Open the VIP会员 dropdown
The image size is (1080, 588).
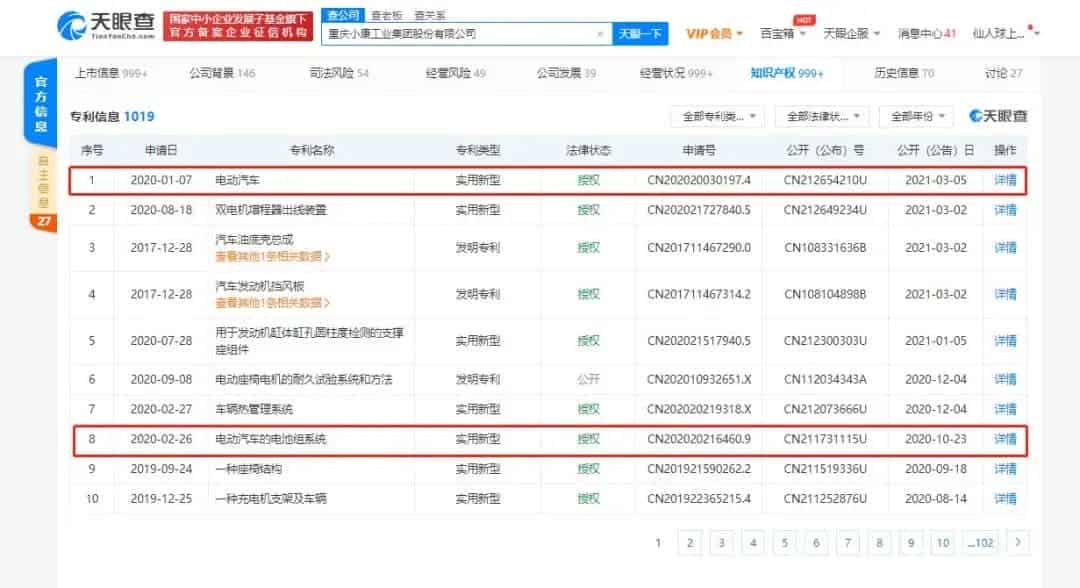coord(714,34)
